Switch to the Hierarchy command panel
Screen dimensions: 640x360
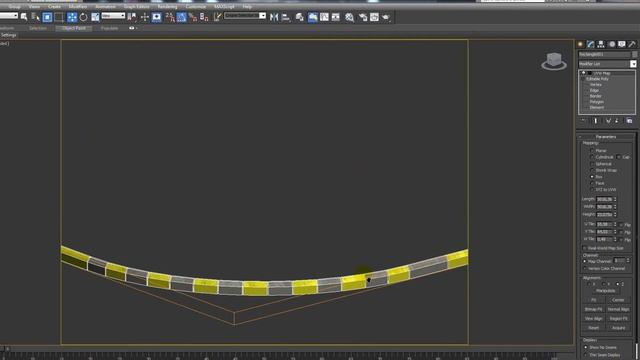tap(601, 44)
